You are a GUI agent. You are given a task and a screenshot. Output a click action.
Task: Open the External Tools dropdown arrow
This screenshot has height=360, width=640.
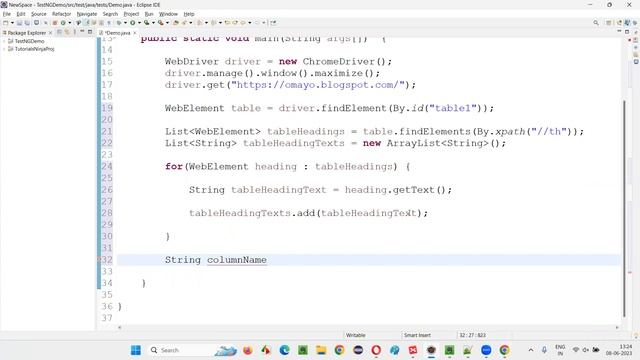point(167,23)
